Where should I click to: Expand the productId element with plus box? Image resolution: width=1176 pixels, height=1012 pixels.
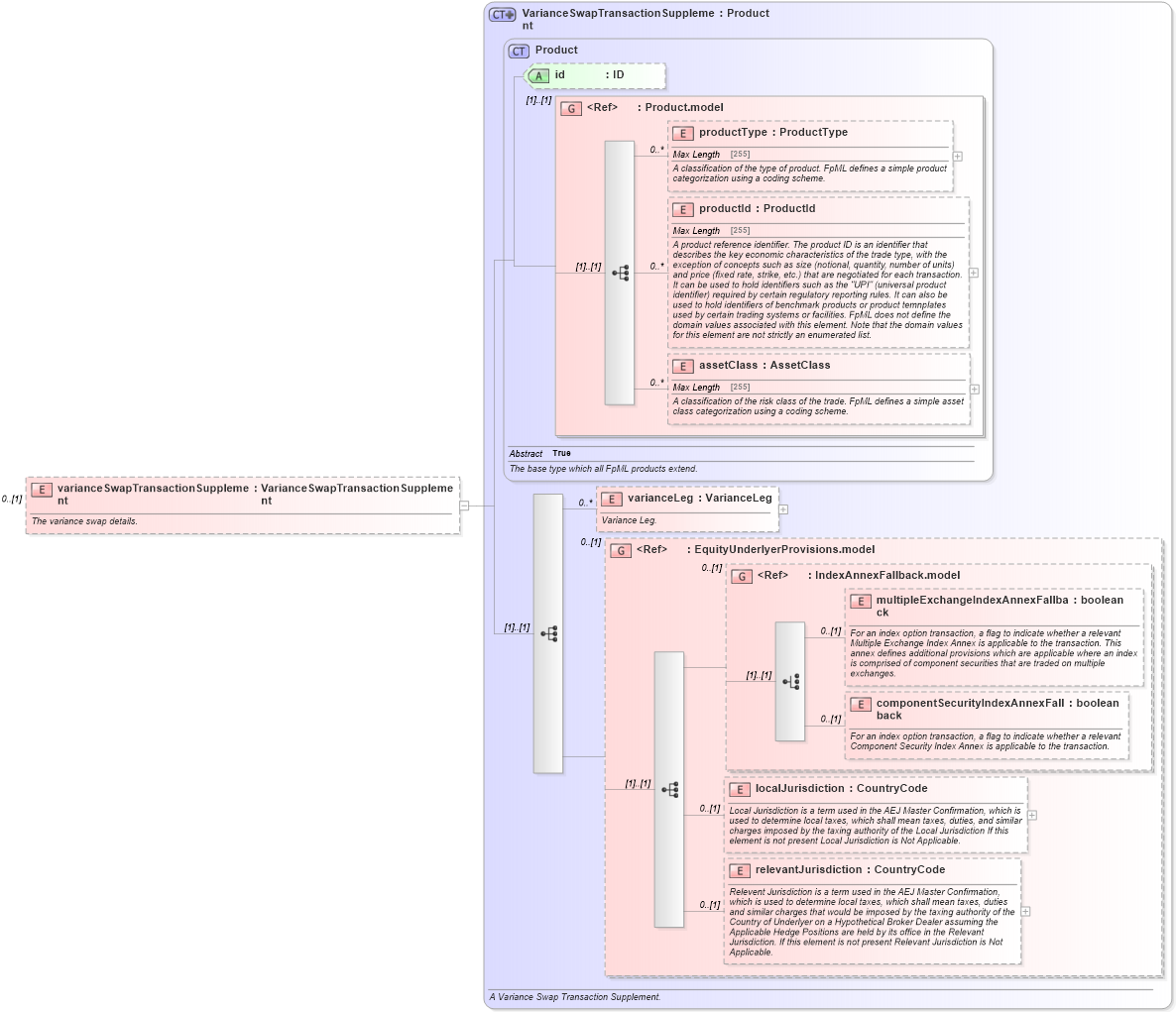tap(974, 273)
